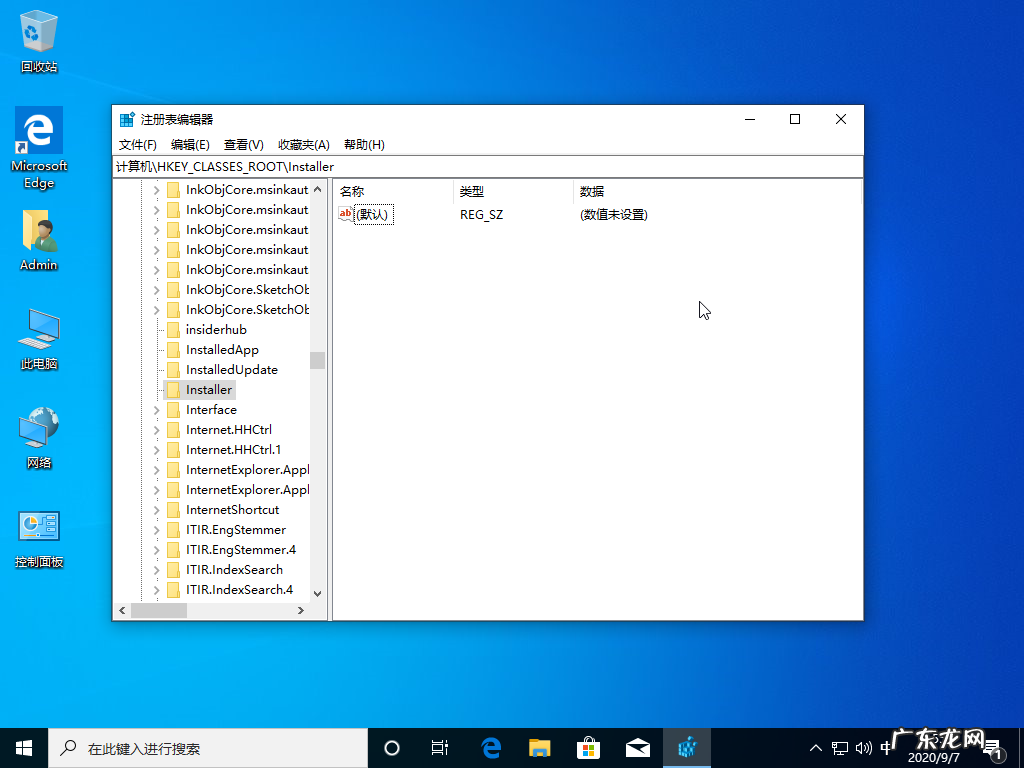The height and width of the screenshot is (768, 1024).
Task: Open Microsoft Edge from the taskbar
Action: pos(490,747)
